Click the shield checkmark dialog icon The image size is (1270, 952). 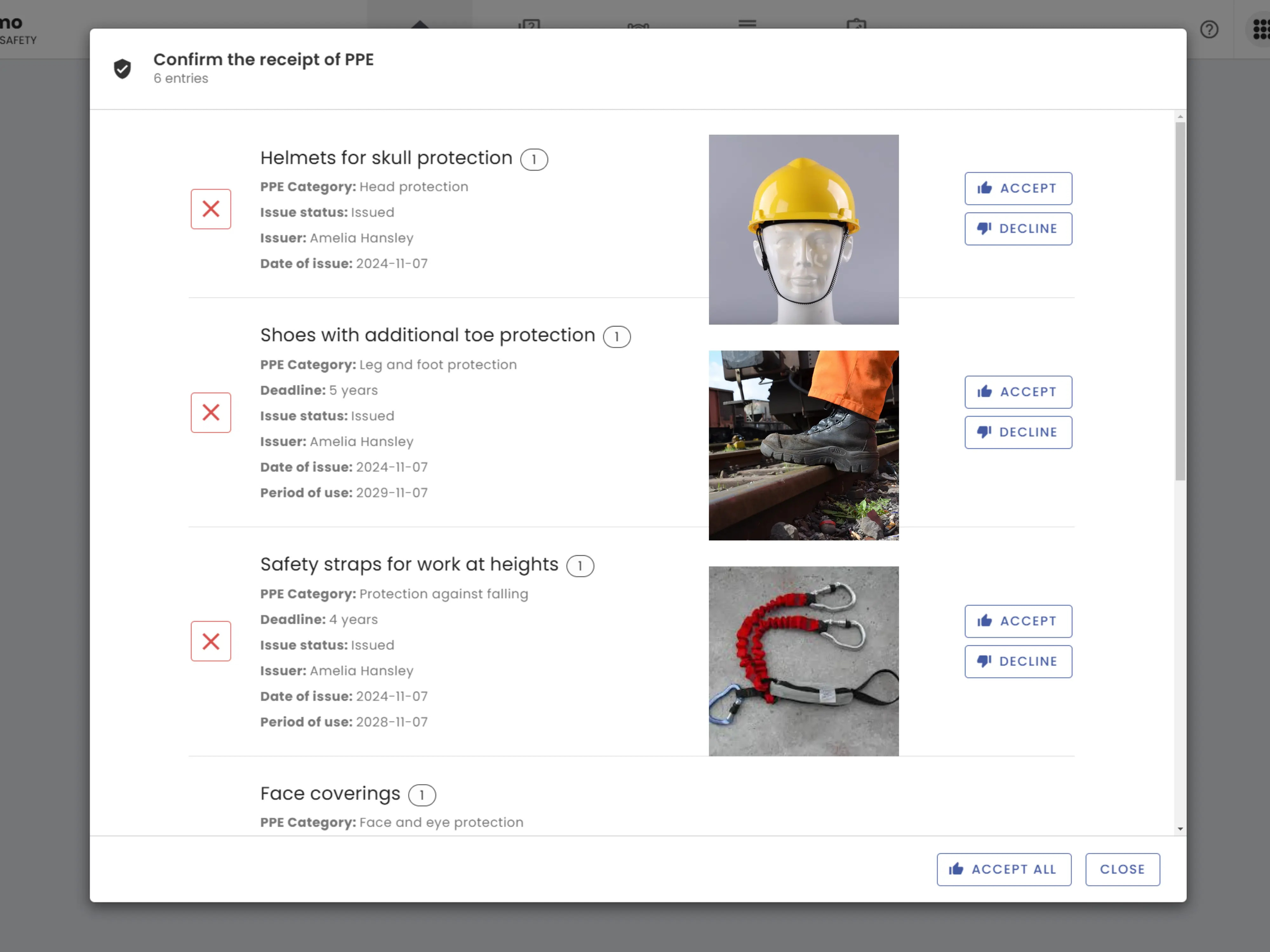pyautogui.click(x=122, y=68)
